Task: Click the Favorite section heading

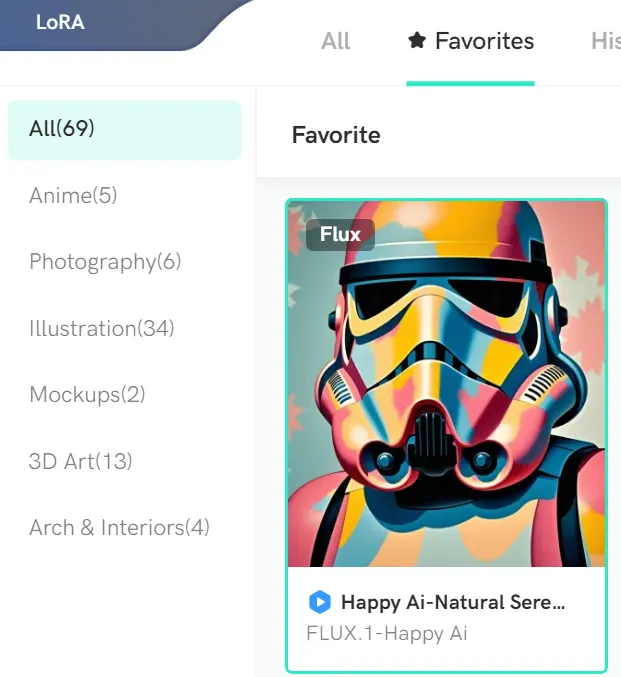Action: 336,135
